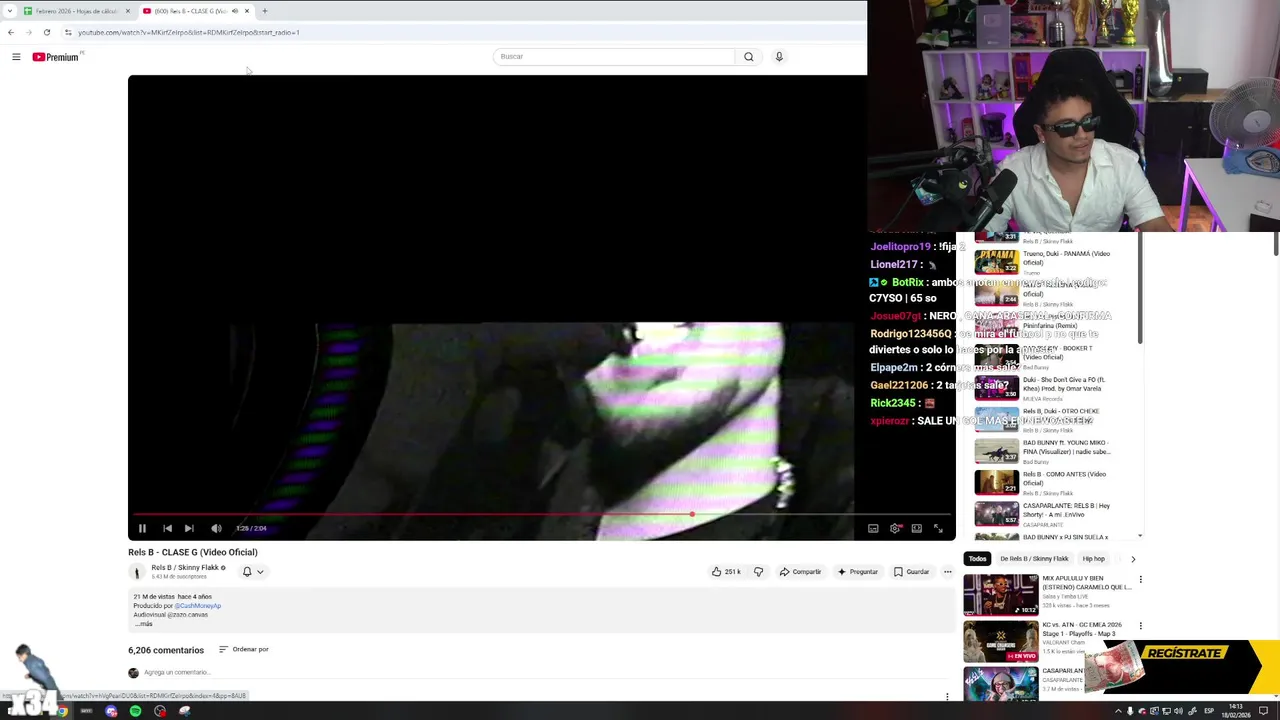The width and height of the screenshot is (1280, 720).
Task: Select the Hip hop filter chip
Action: (x=1094, y=559)
